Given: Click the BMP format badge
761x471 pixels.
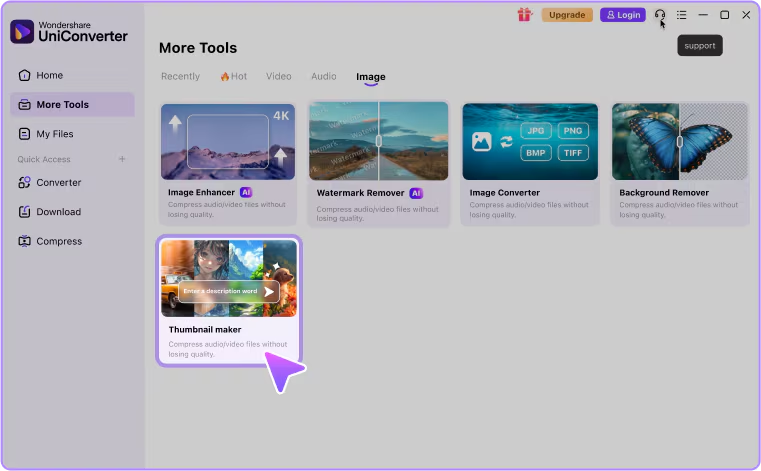Looking at the screenshot, I should [x=536, y=153].
